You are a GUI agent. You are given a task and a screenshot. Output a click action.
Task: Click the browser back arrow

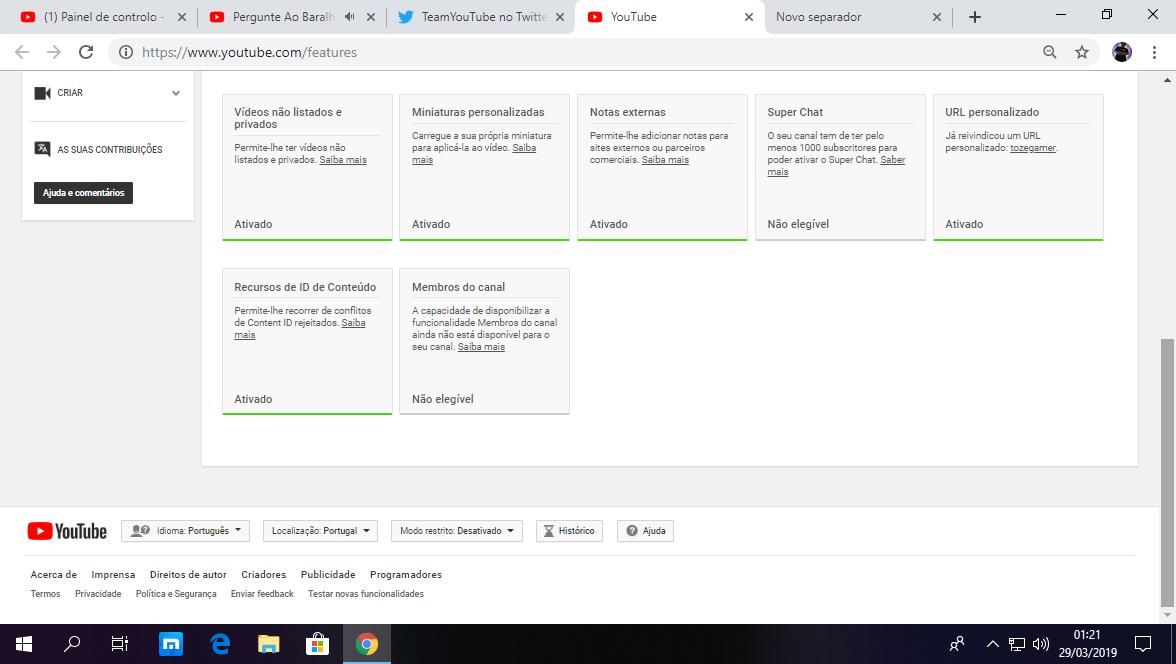(x=22, y=52)
